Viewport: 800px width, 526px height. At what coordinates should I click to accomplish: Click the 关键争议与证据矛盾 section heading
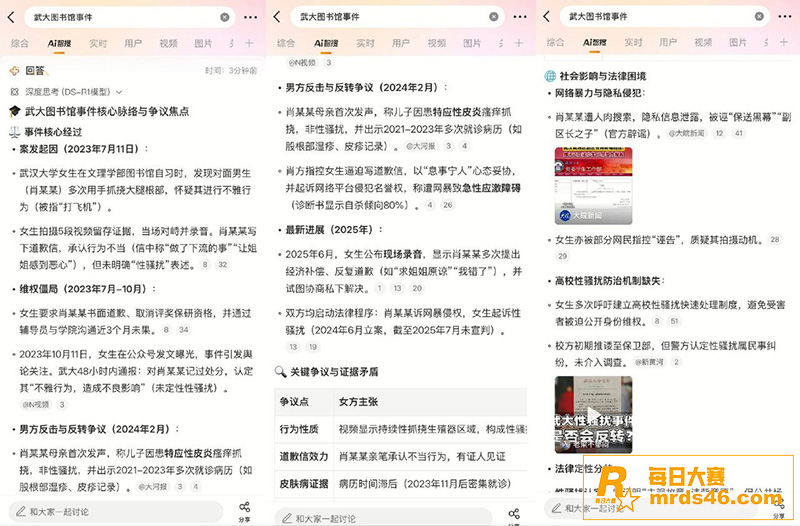[x=334, y=372]
